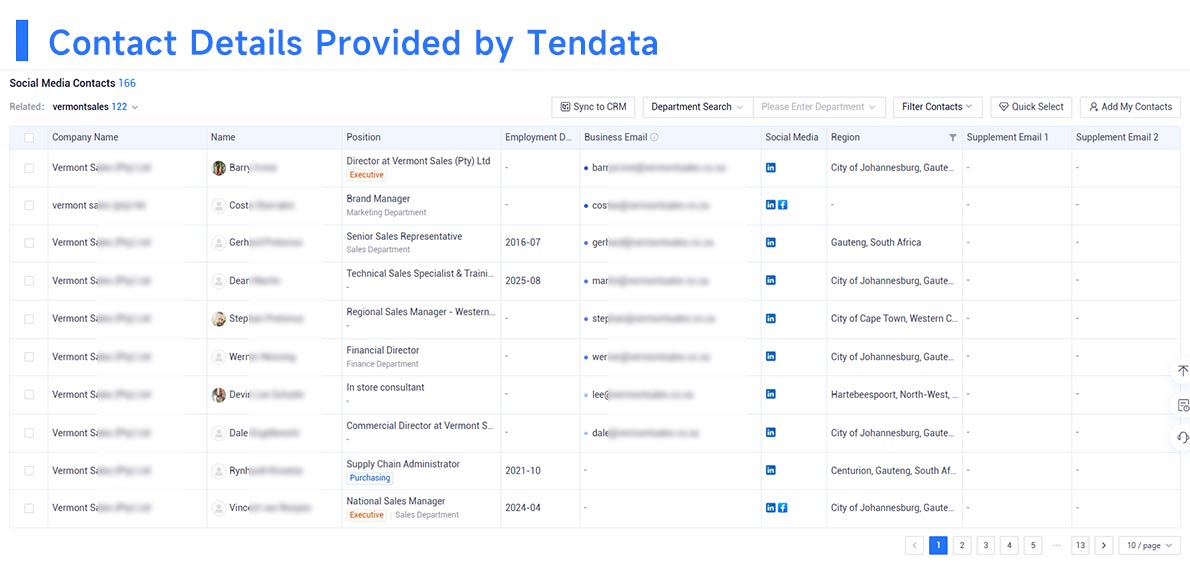Click the Position column header
This screenshot has height=565, width=1190.
point(364,137)
